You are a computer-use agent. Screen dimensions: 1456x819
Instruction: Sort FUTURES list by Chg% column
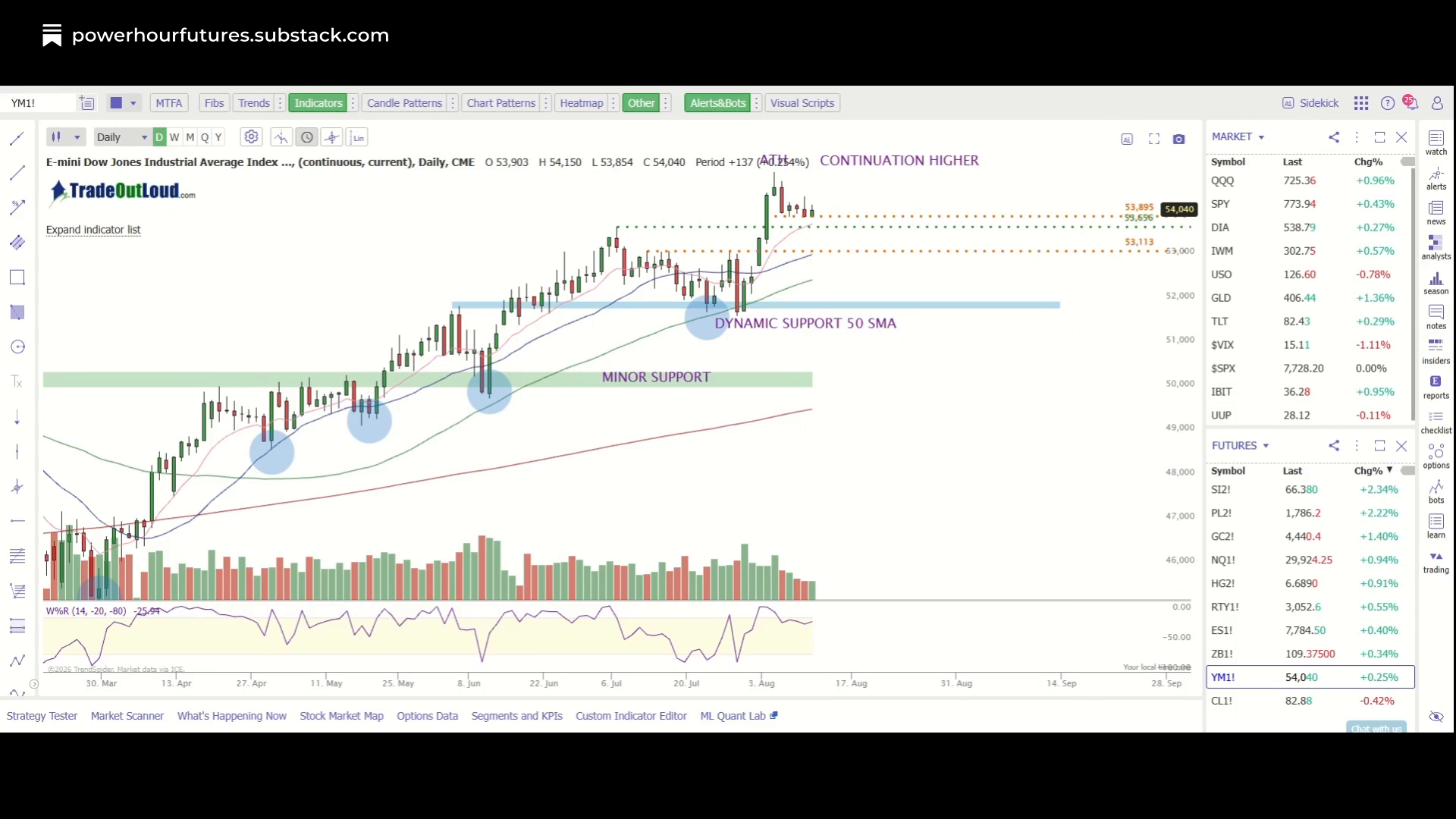click(1373, 471)
